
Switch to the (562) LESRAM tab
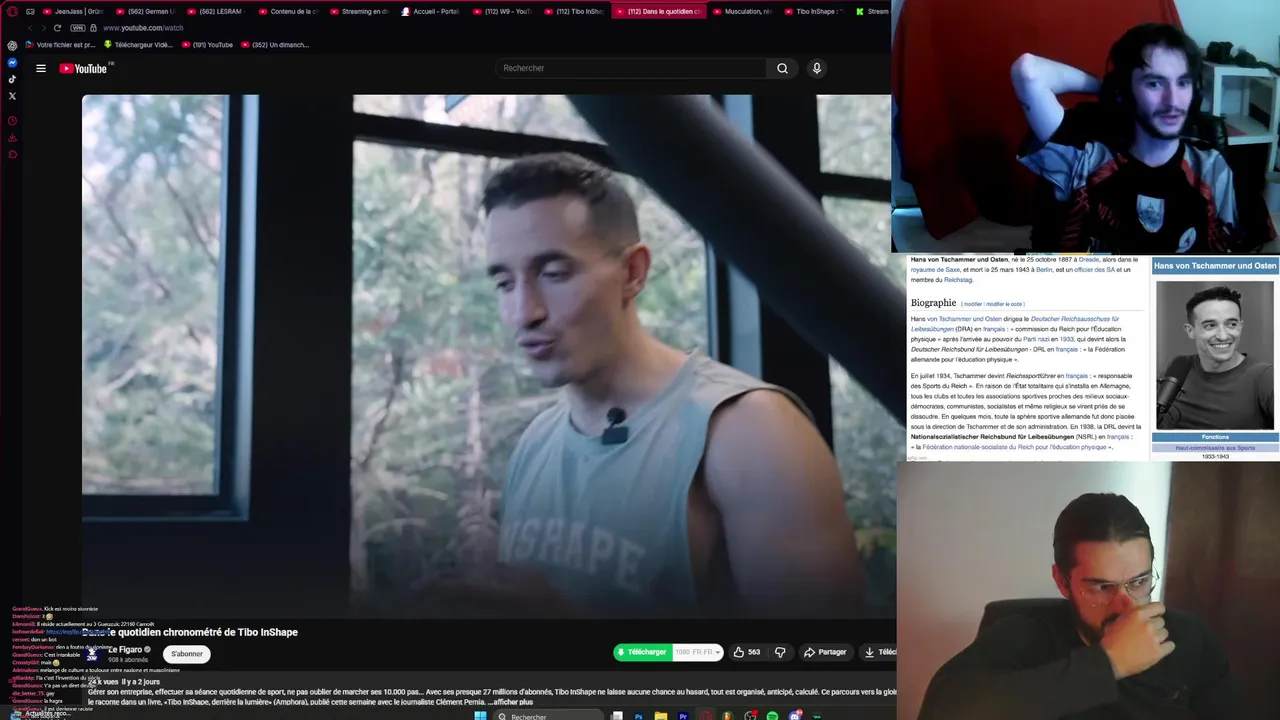[x=217, y=11]
